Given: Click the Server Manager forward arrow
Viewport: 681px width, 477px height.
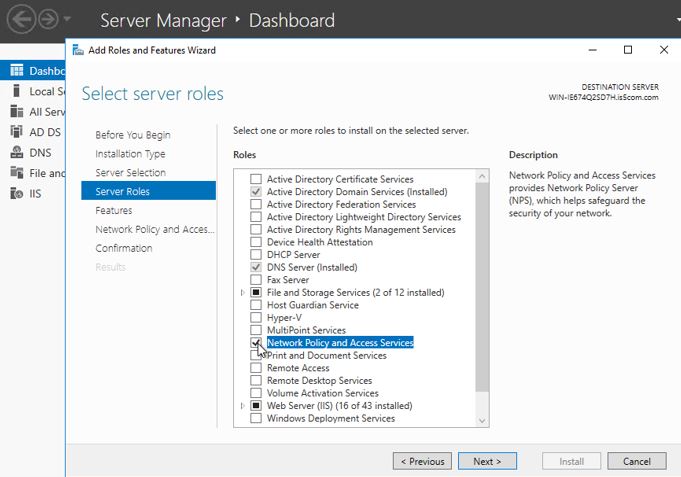Looking at the screenshot, I should pos(48,20).
